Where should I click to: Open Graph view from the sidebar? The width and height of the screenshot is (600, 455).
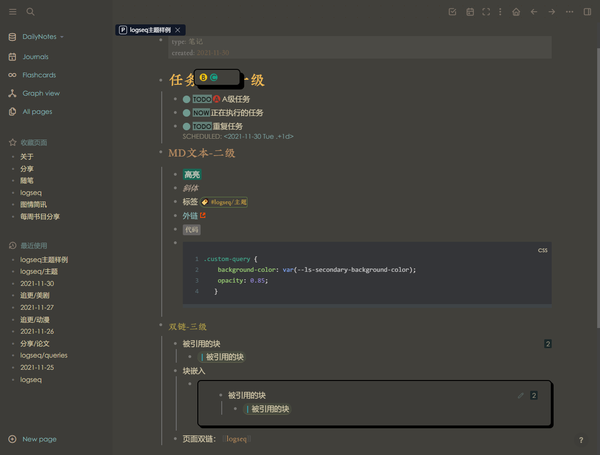[x=41, y=93]
